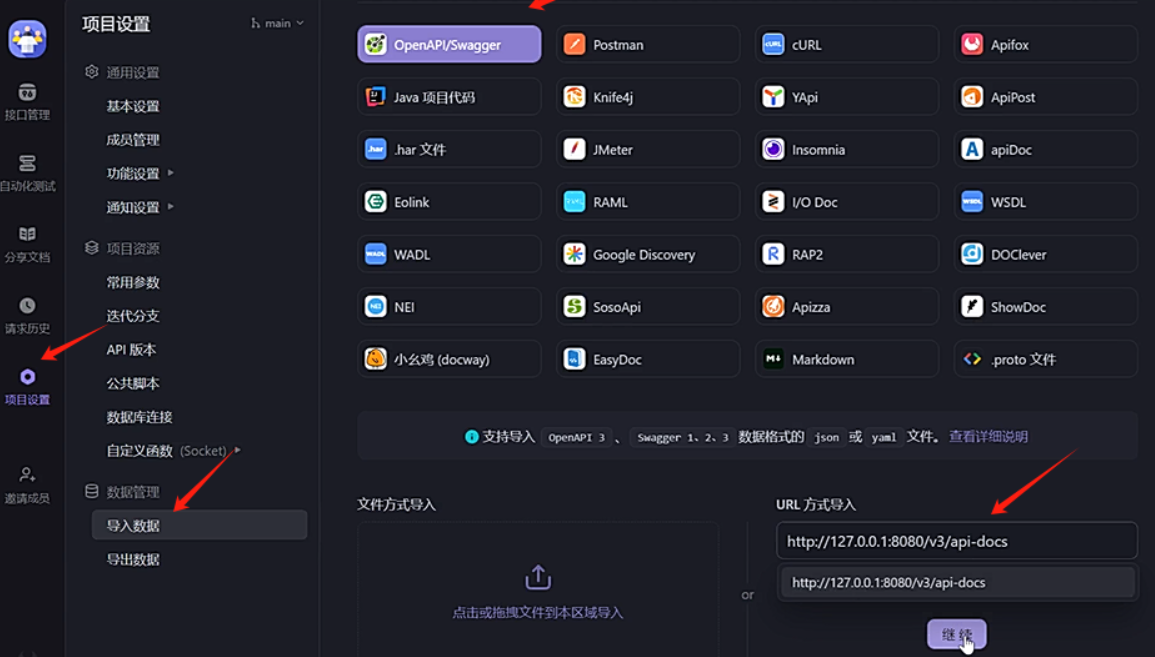
Task: Select RAP2 import format
Action: point(847,254)
